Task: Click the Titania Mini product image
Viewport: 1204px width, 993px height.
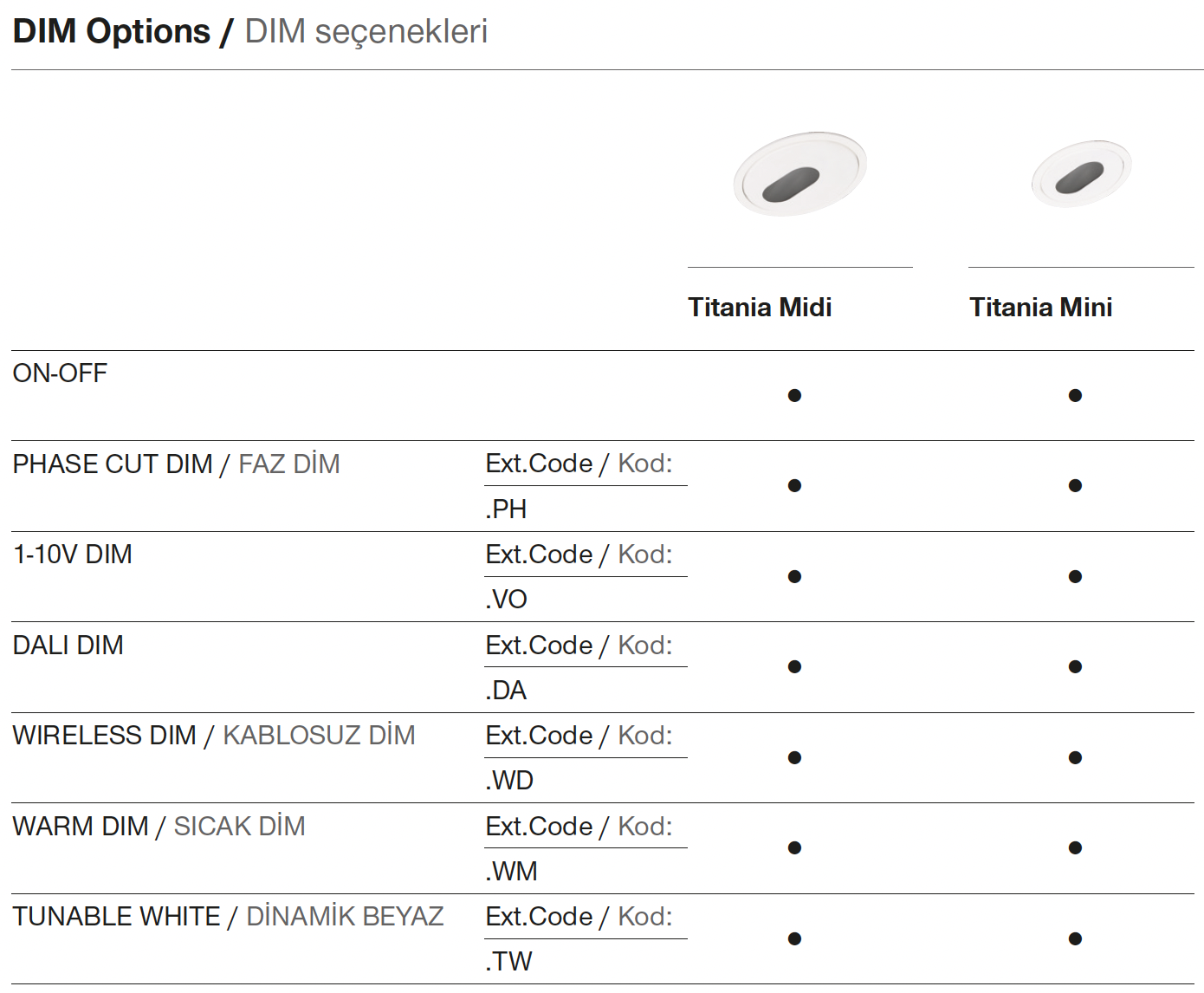Action: click(x=1081, y=174)
